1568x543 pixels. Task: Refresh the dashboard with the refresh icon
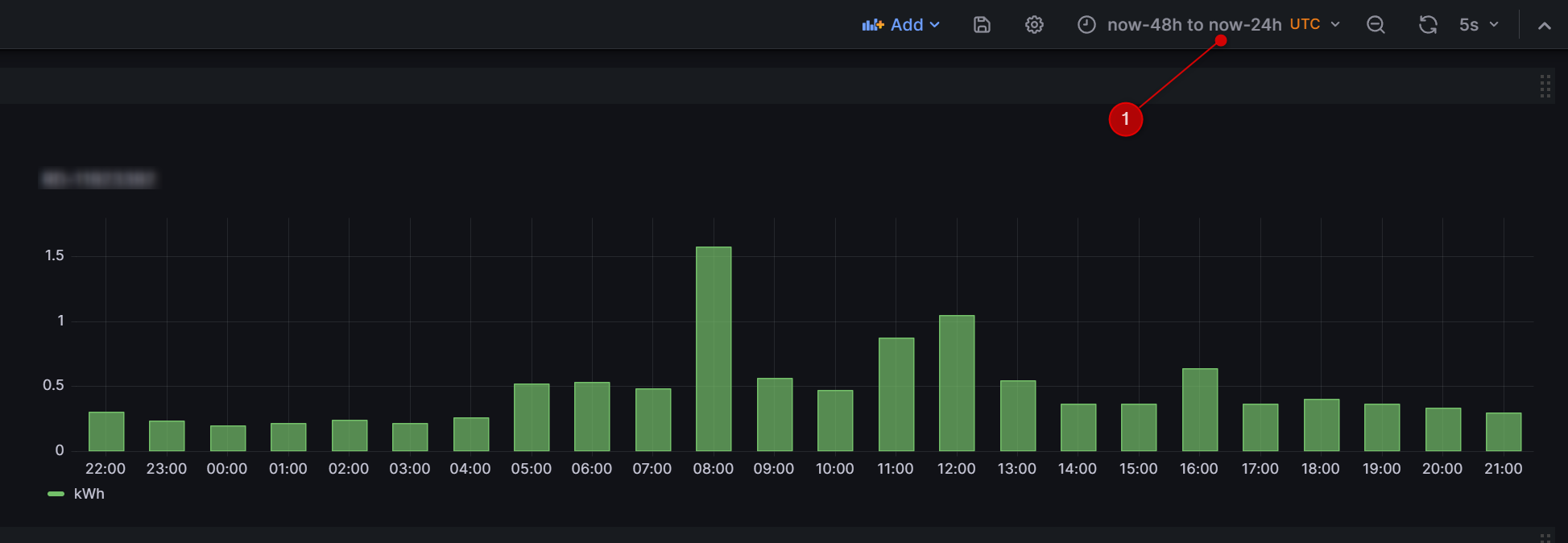click(1428, 25)
